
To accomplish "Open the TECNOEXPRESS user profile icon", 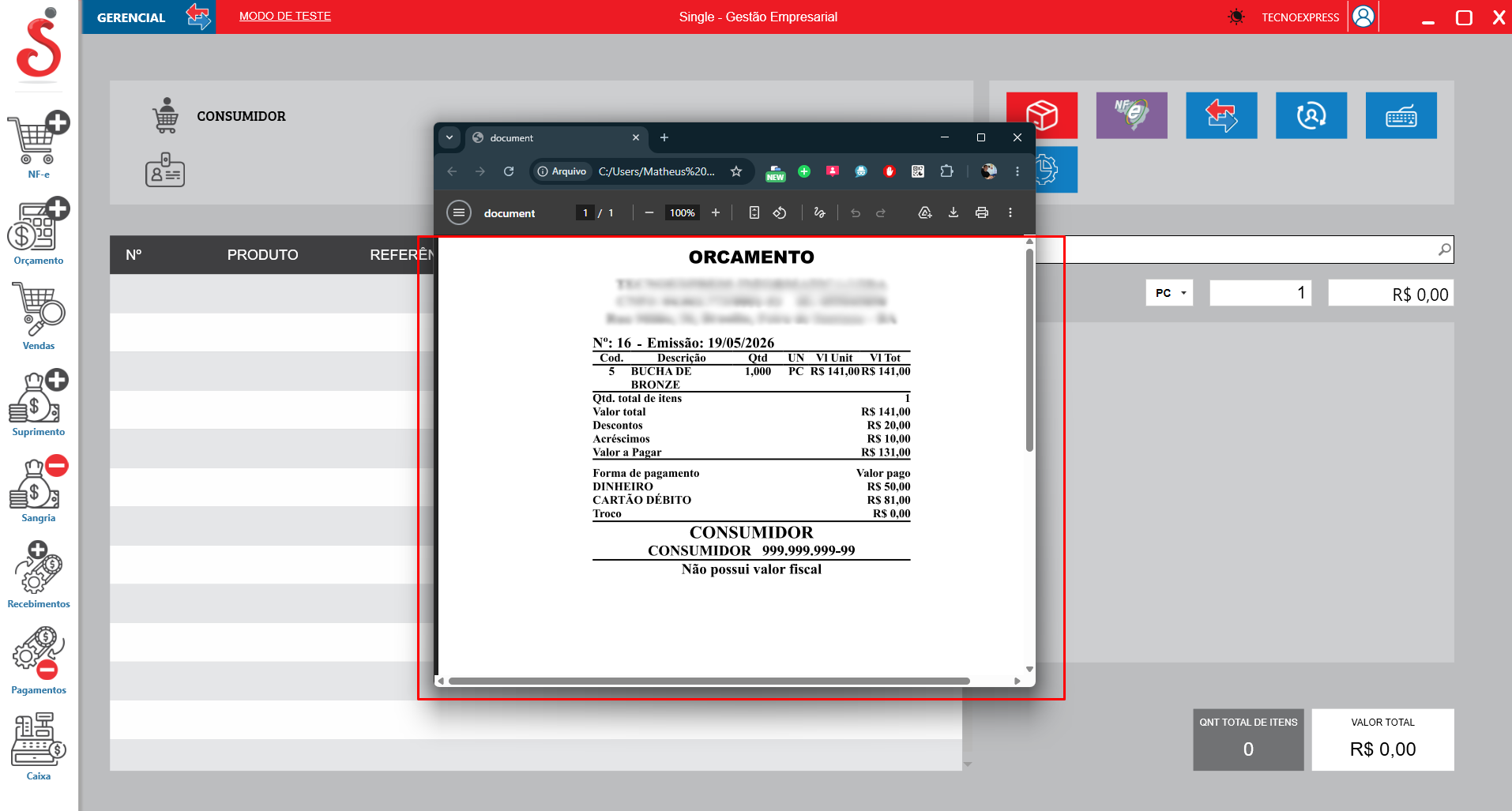I will 1363,17.
